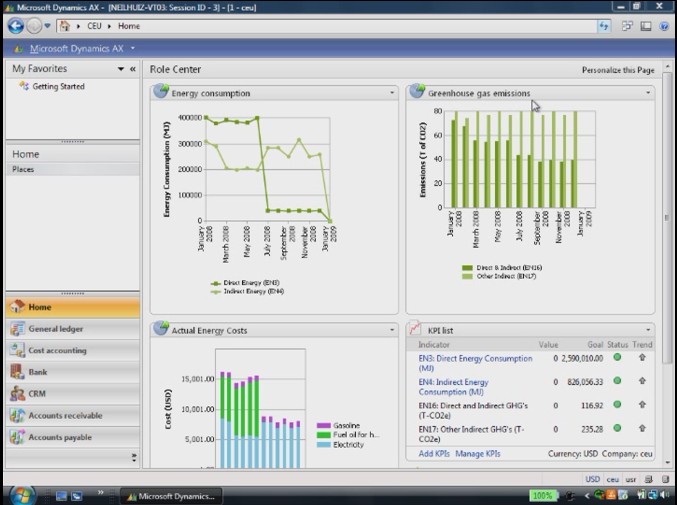Open EN3: Direct Energy Consumption KPI link

pyautogui.click(x=475, y=363)
